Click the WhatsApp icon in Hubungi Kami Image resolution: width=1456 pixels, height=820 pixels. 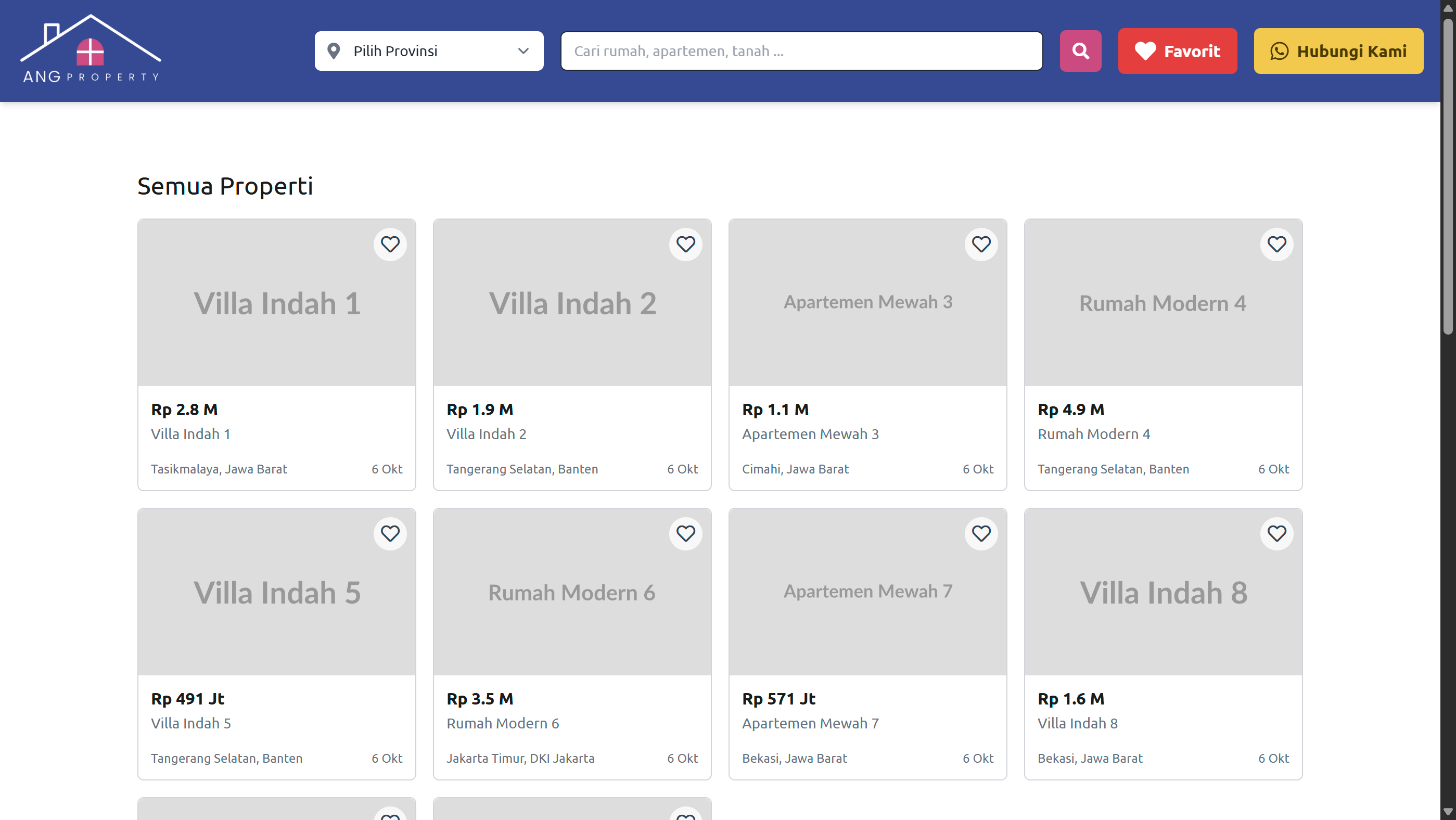[x=1279, y=51]
